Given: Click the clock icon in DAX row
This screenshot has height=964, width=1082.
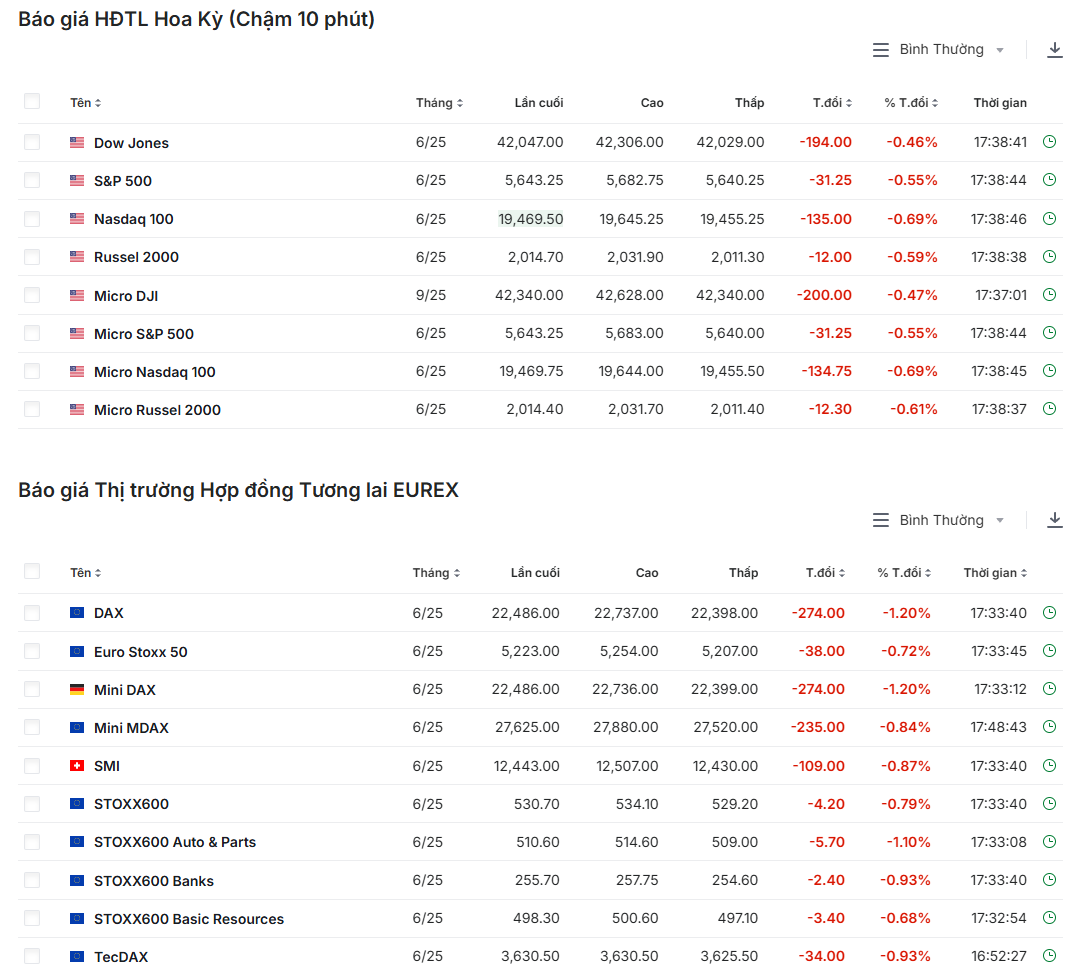Looking at the screenshot, I should tap(1049, 613).
